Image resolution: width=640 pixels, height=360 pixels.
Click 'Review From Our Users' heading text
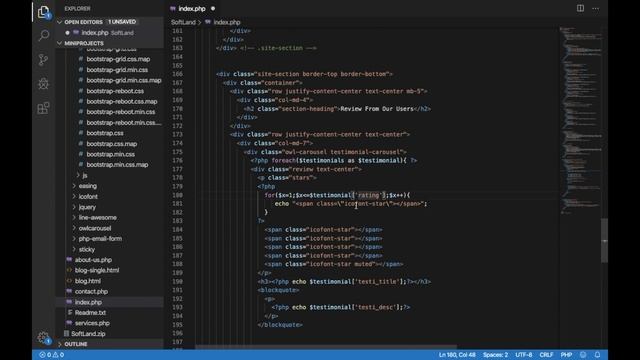[x=377, y=109]
